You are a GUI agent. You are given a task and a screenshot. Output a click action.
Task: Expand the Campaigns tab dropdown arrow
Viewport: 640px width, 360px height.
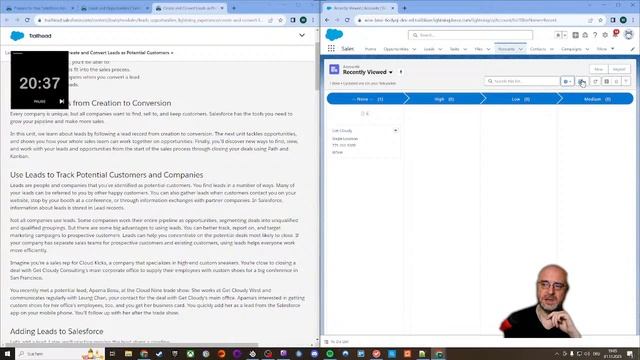pyautogui.click(x=587, y=49)
